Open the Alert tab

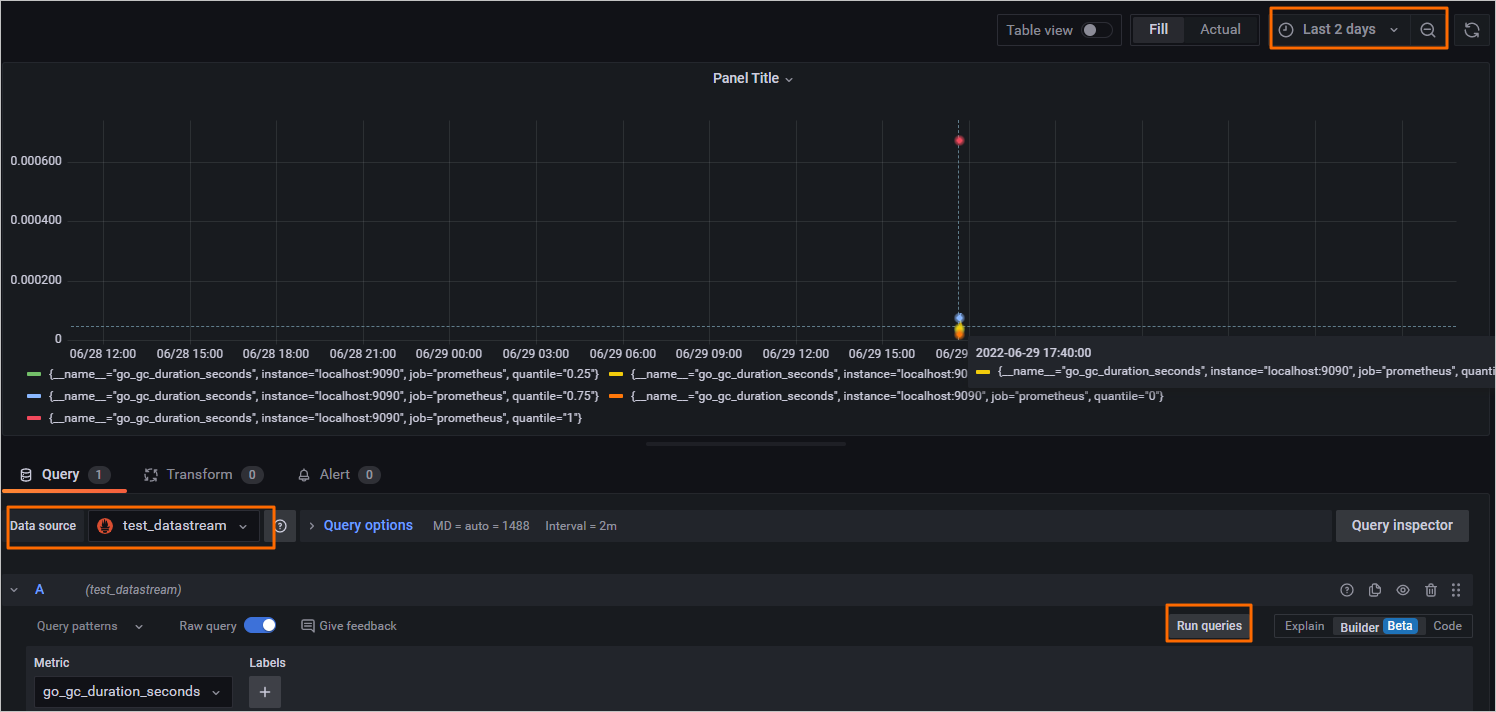(334, 475)
